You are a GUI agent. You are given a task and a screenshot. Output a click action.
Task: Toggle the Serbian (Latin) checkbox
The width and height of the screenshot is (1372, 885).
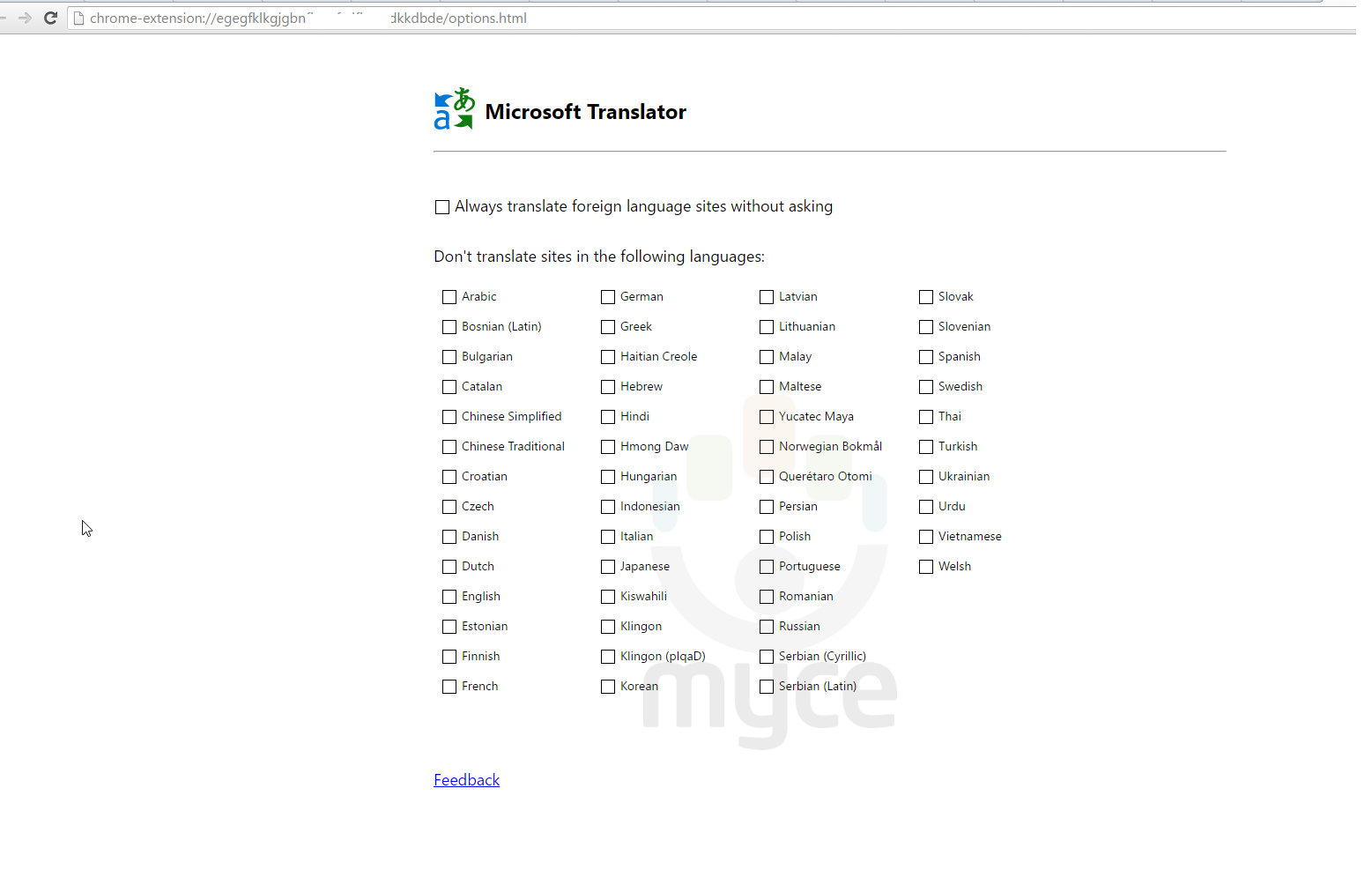pos(767,687)
